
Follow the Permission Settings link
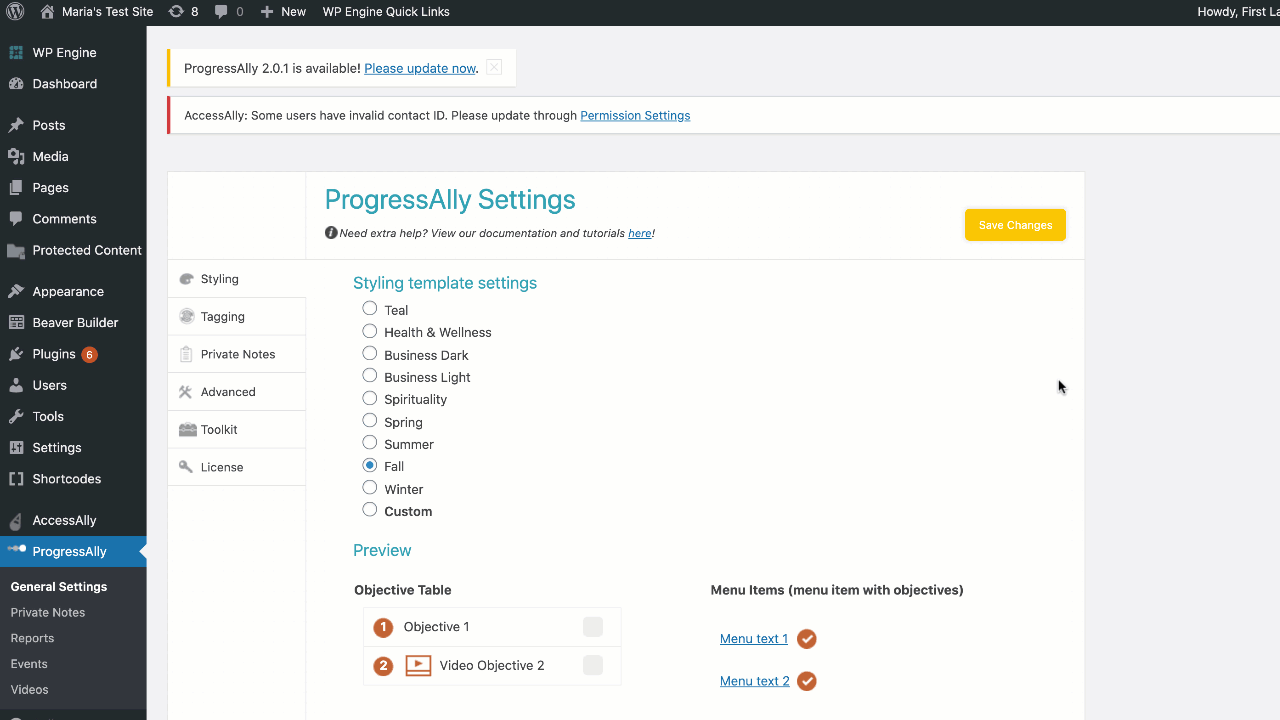tap(635, 116)
